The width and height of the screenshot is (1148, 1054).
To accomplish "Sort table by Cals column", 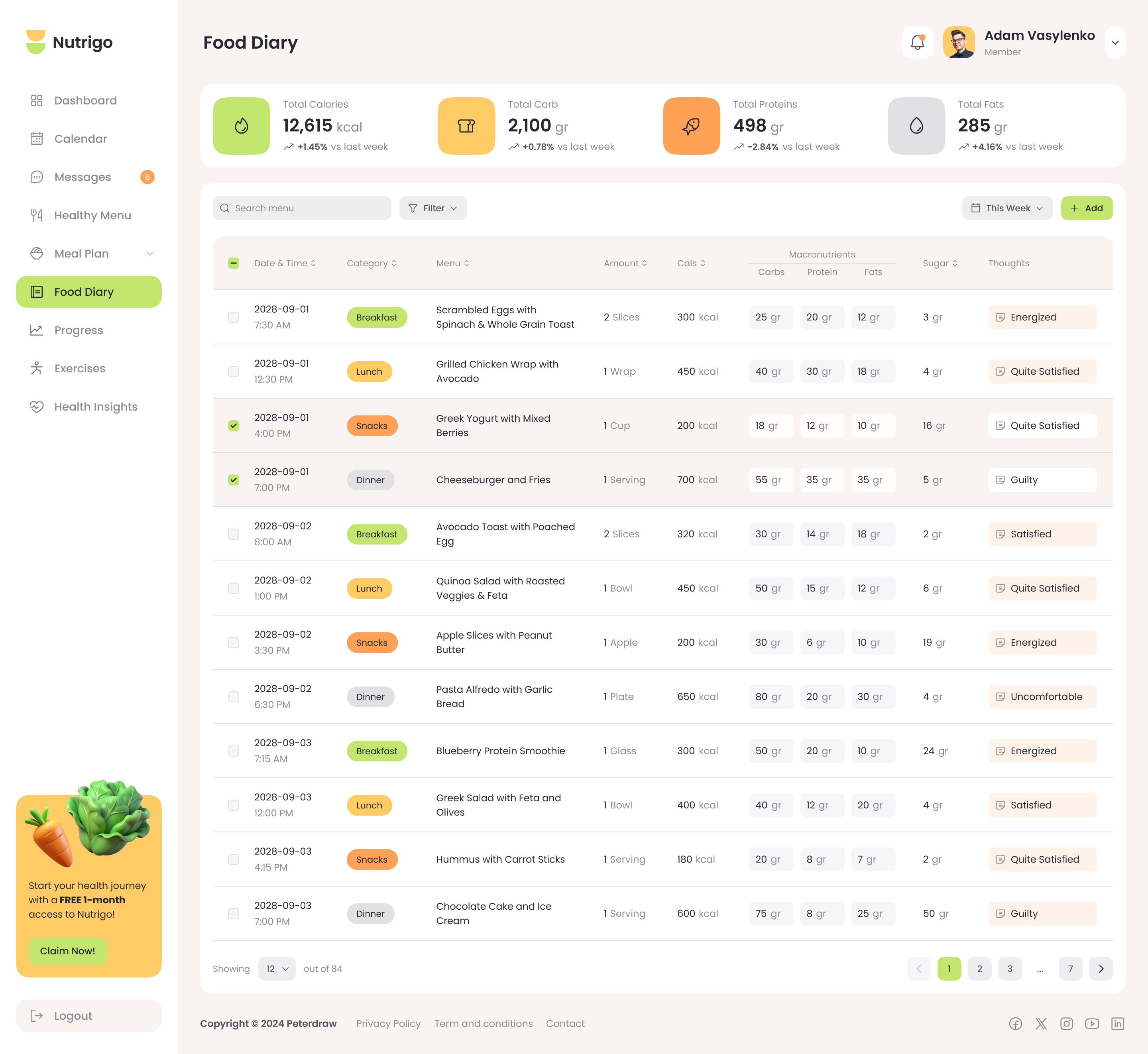I will (x=691, y=263).
